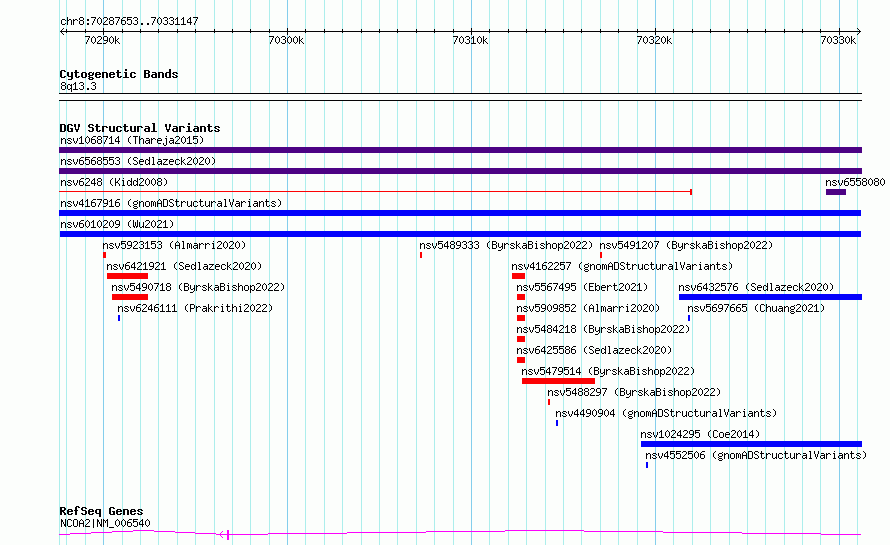This screenshot has width=890, height=545.
Task: Select the small purple nsv6558080 bar
Action: click(x=836, y=192)
